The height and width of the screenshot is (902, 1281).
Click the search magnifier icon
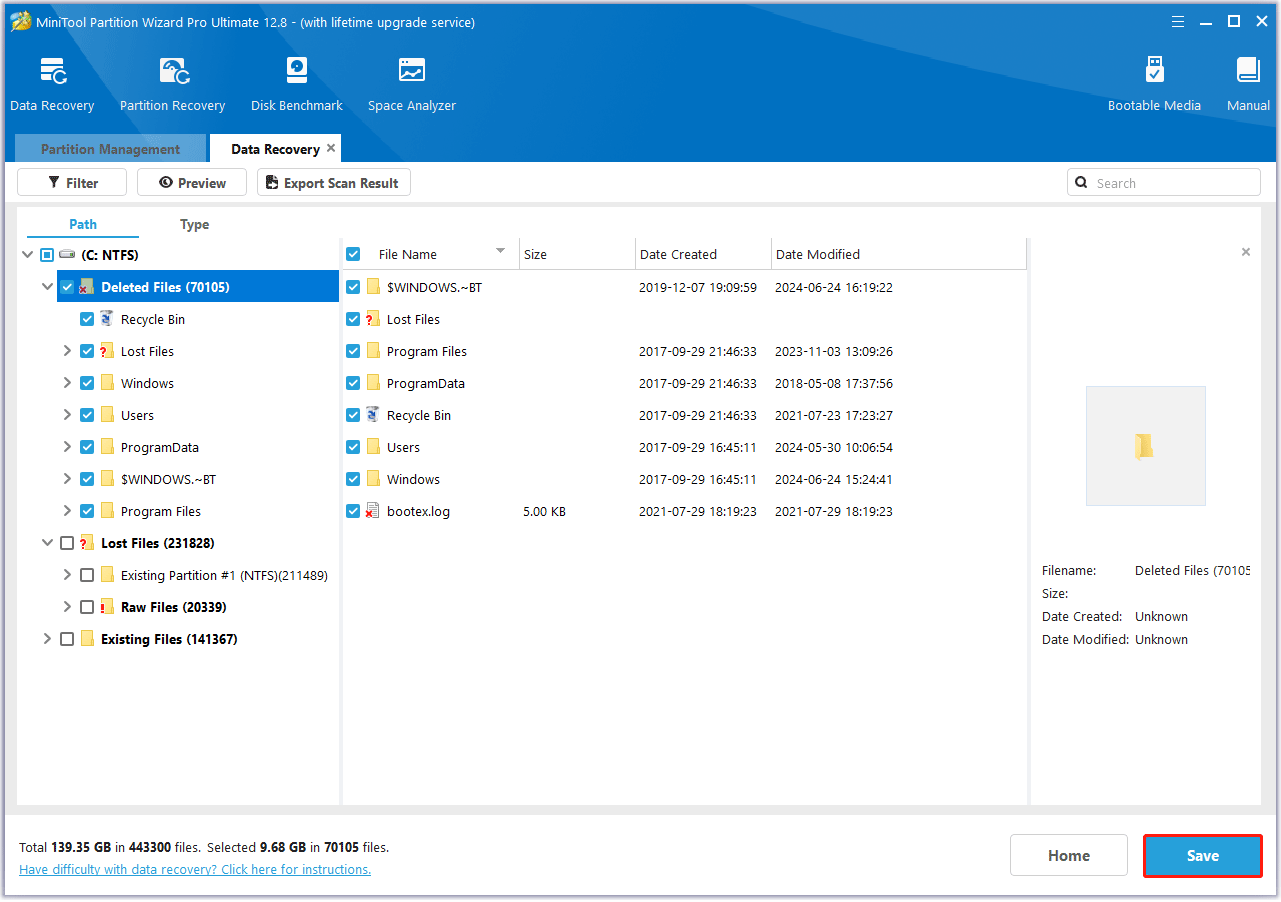pos(1081,183)
